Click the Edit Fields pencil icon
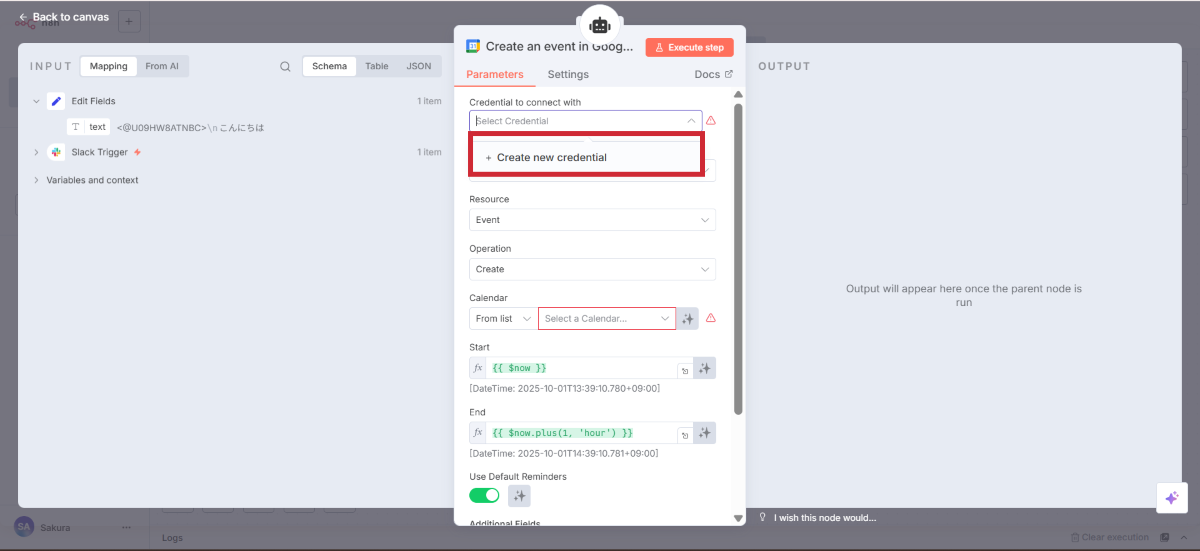Image resolution: width=1200 pixels, height=551 pixels. [56, 101]
